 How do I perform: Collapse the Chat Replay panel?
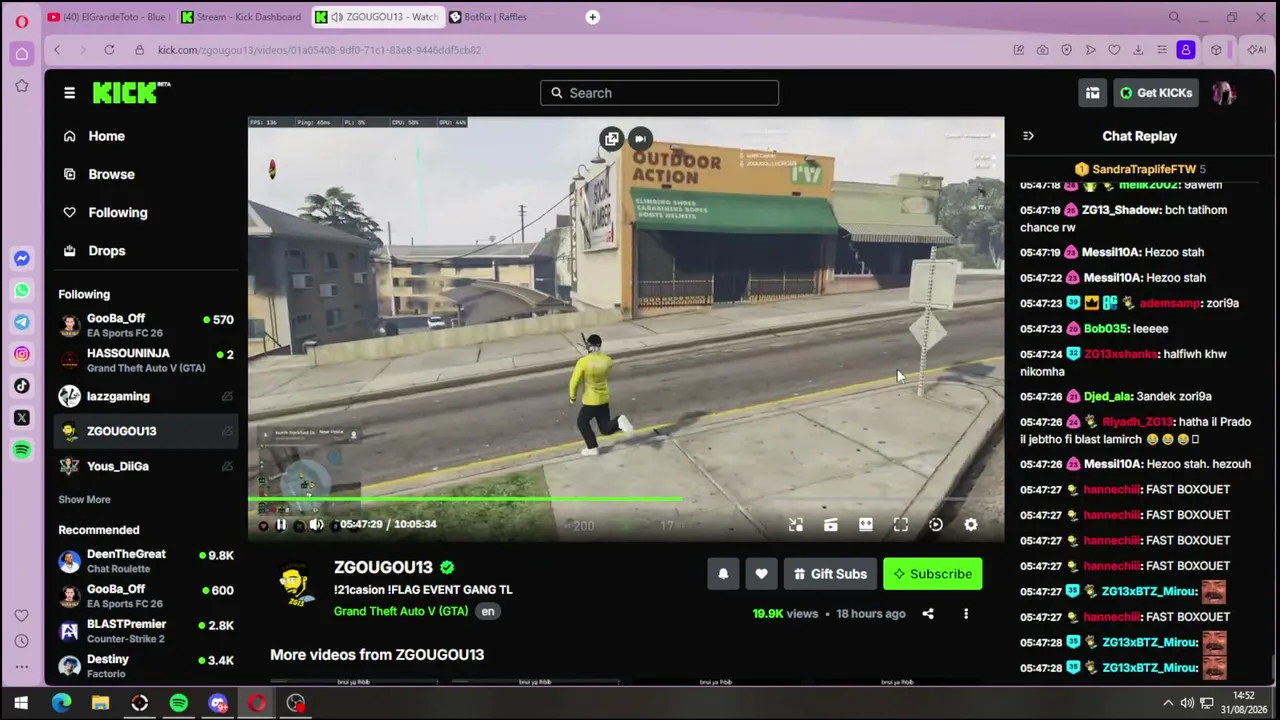(x=1028, y=136)
